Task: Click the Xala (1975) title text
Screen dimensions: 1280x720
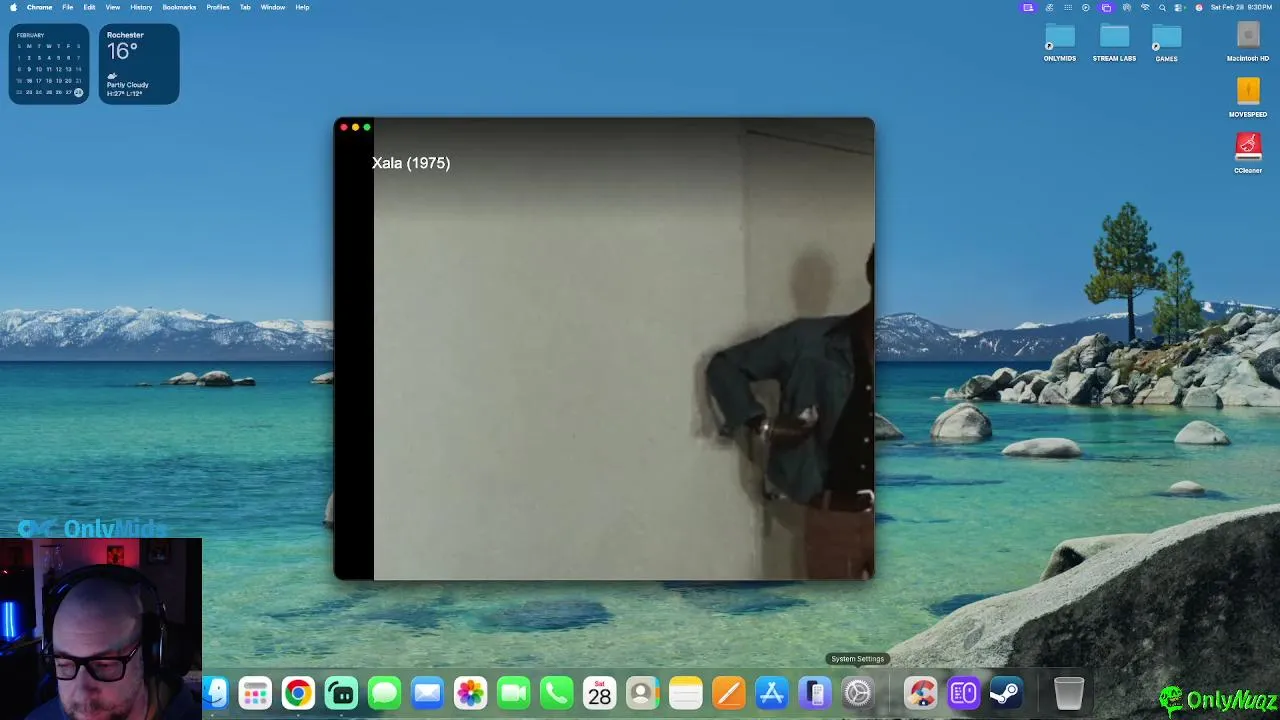Action: click(411, 163)
